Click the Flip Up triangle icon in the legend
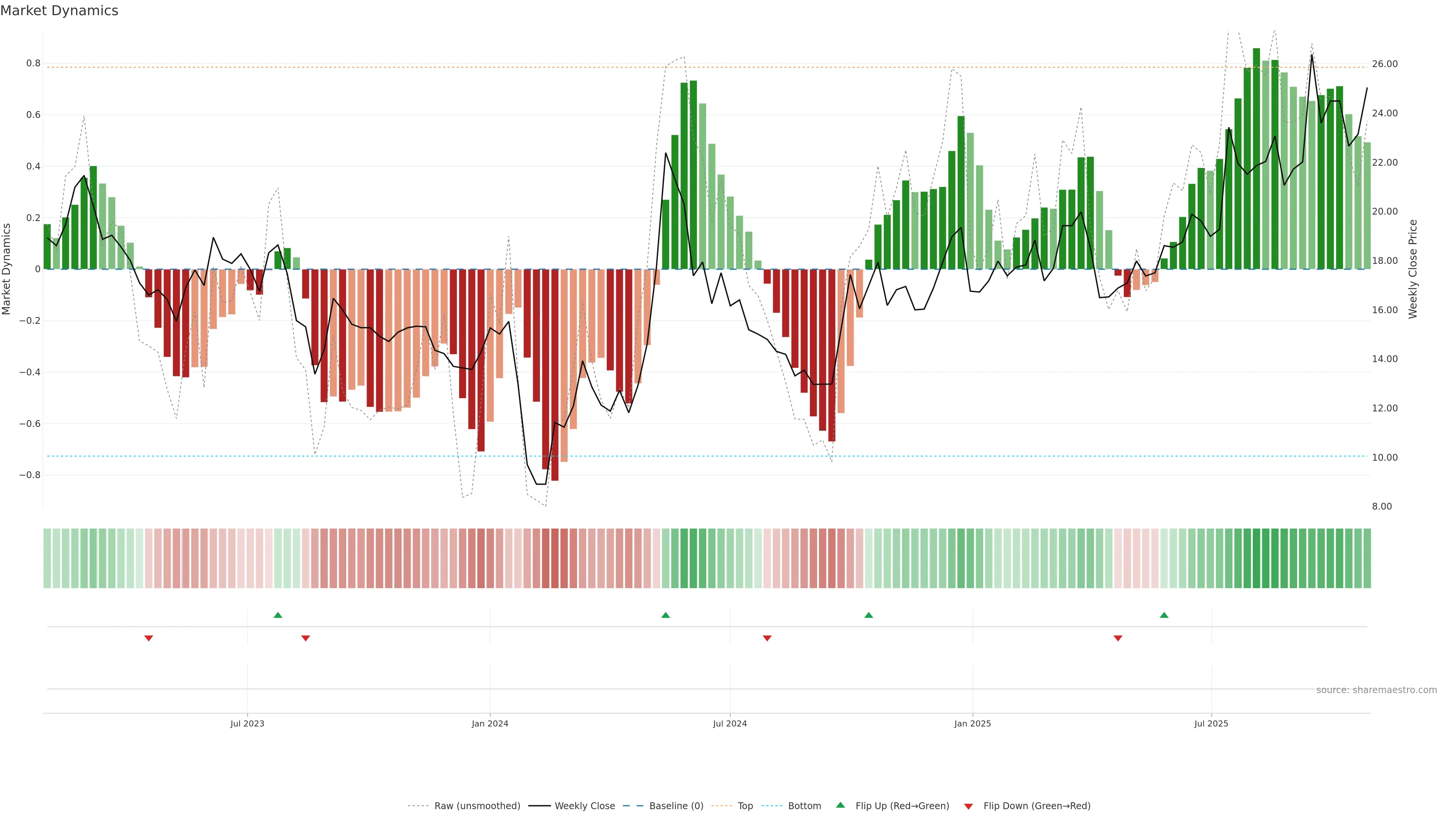The height and width of the screenshot is (819, 1456). (840, 805)
